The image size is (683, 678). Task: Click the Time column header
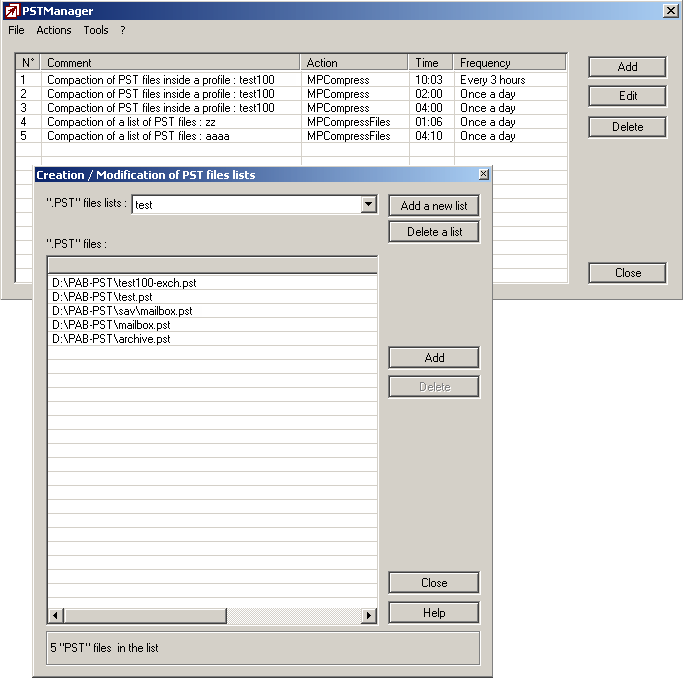point(431,63)
